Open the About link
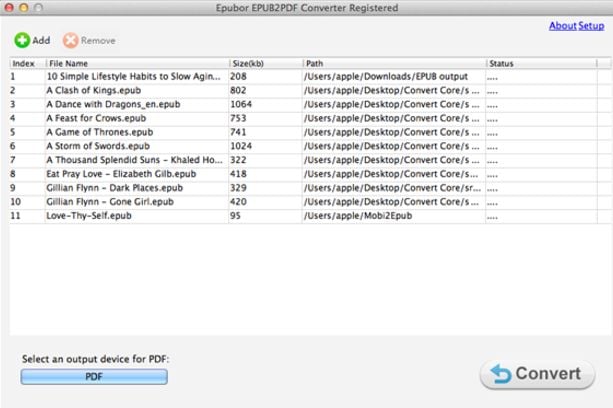613x408 pixels. (x=563, y=26)
